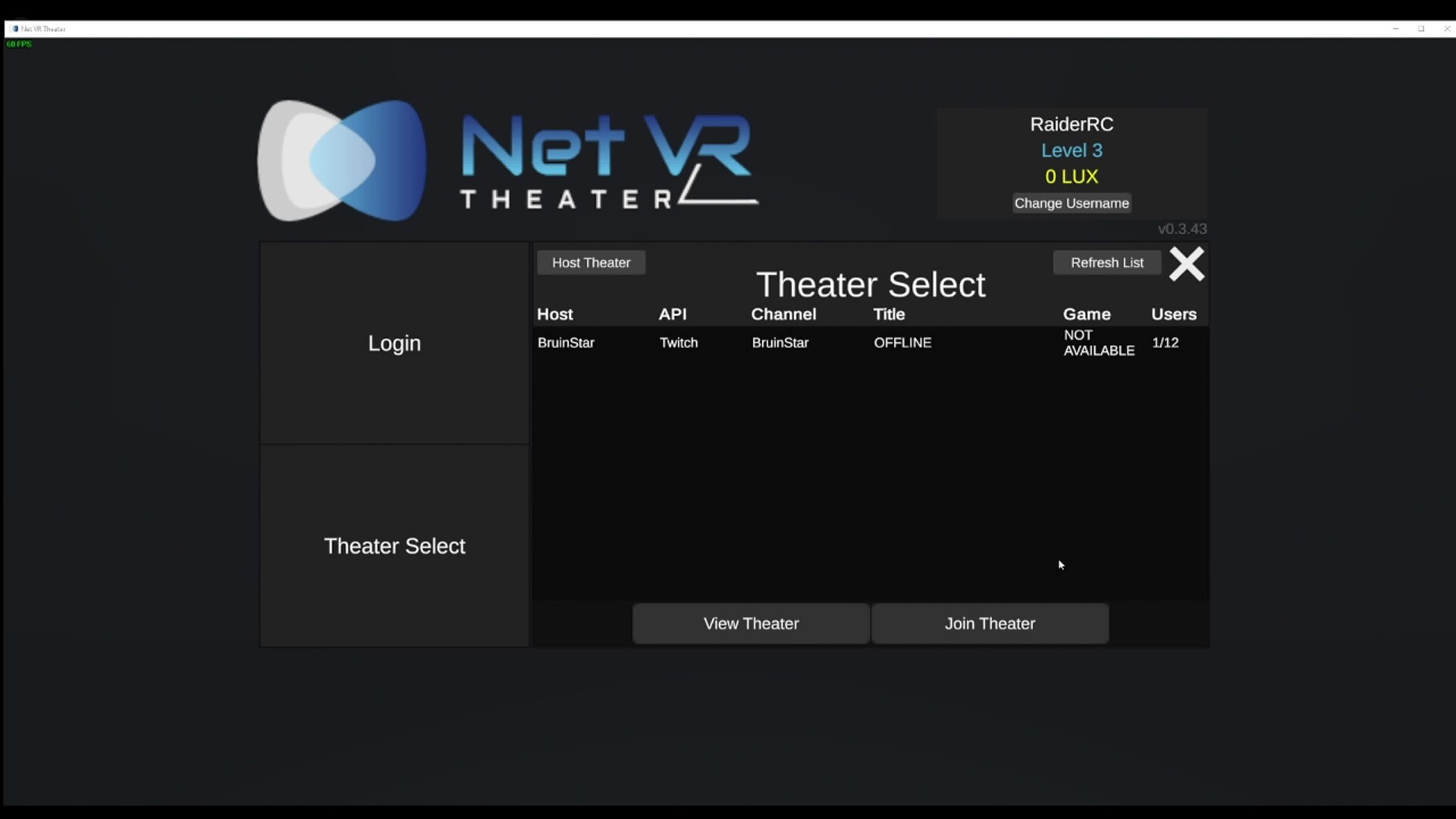Image resolution: width=1456 pixels, height=819 pixels.
Task: Click the API column header
Action: [673, 314]
